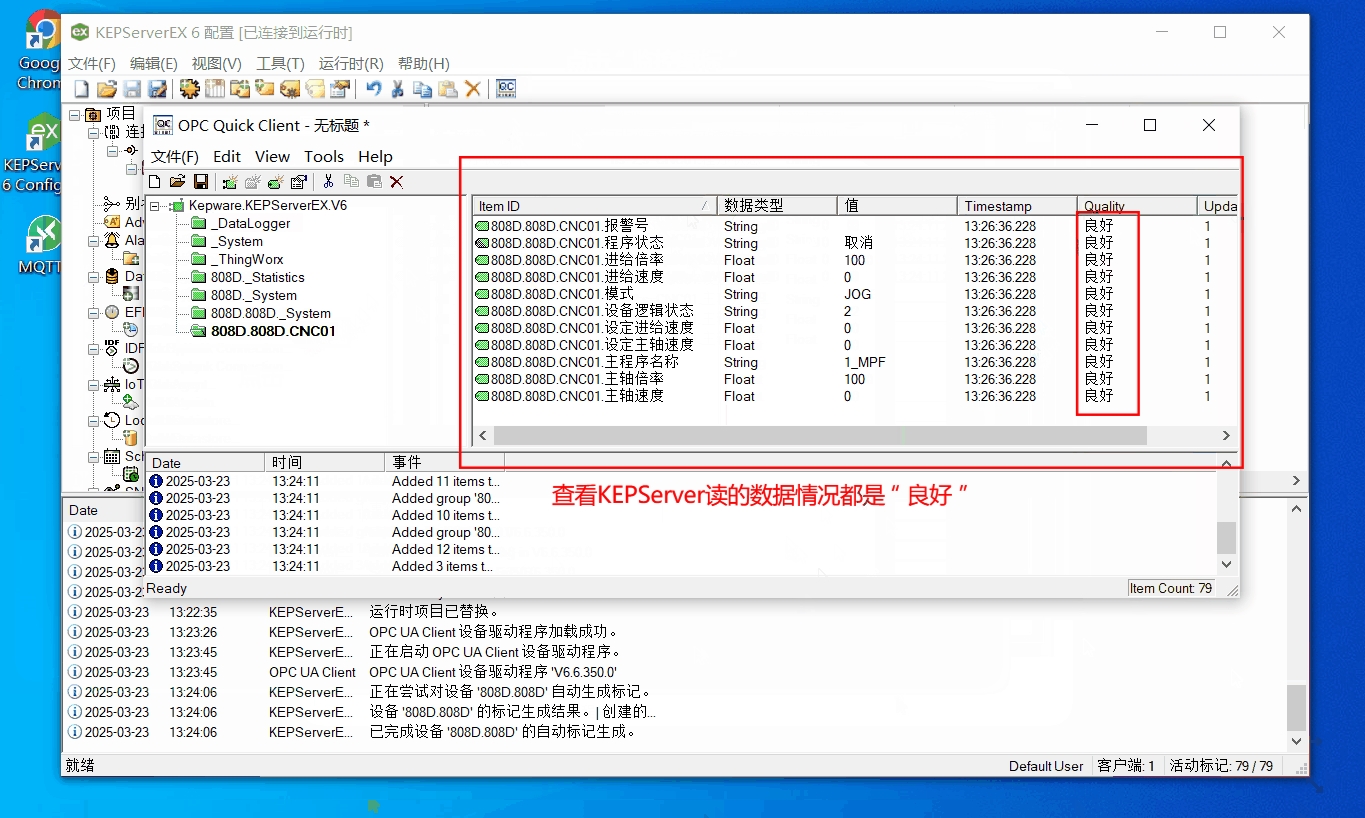Screen dimensions: 1365x818
Task: Click Save floppy icon in Quick Client toolbar
Action: pos(201,182)
